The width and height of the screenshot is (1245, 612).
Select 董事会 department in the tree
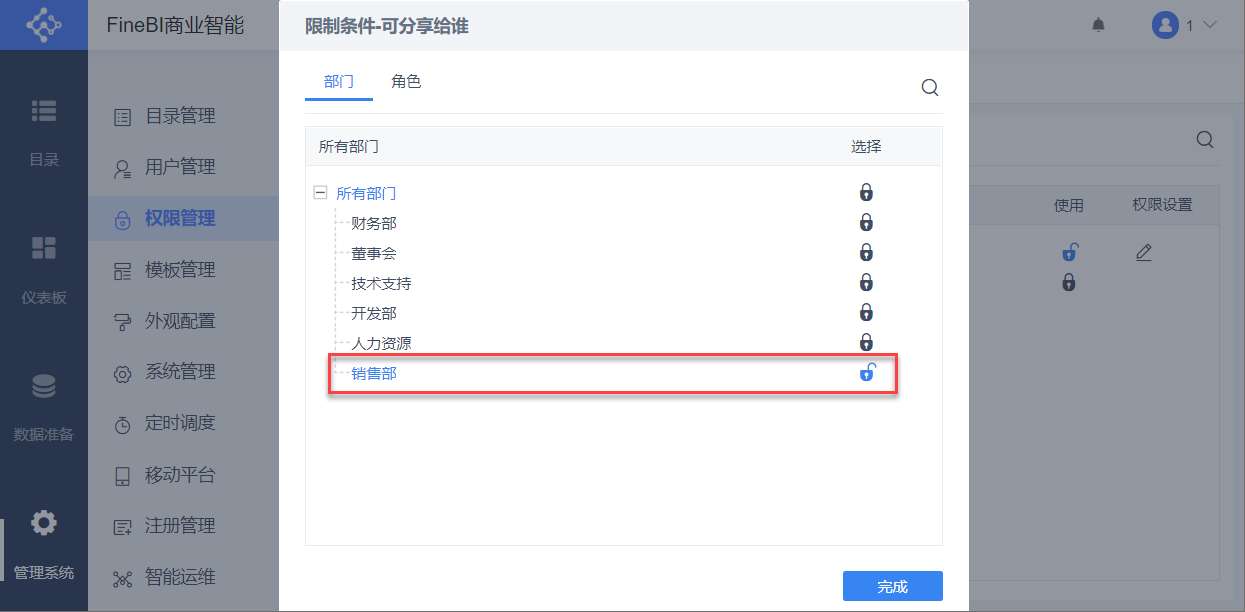pos(374,253)
